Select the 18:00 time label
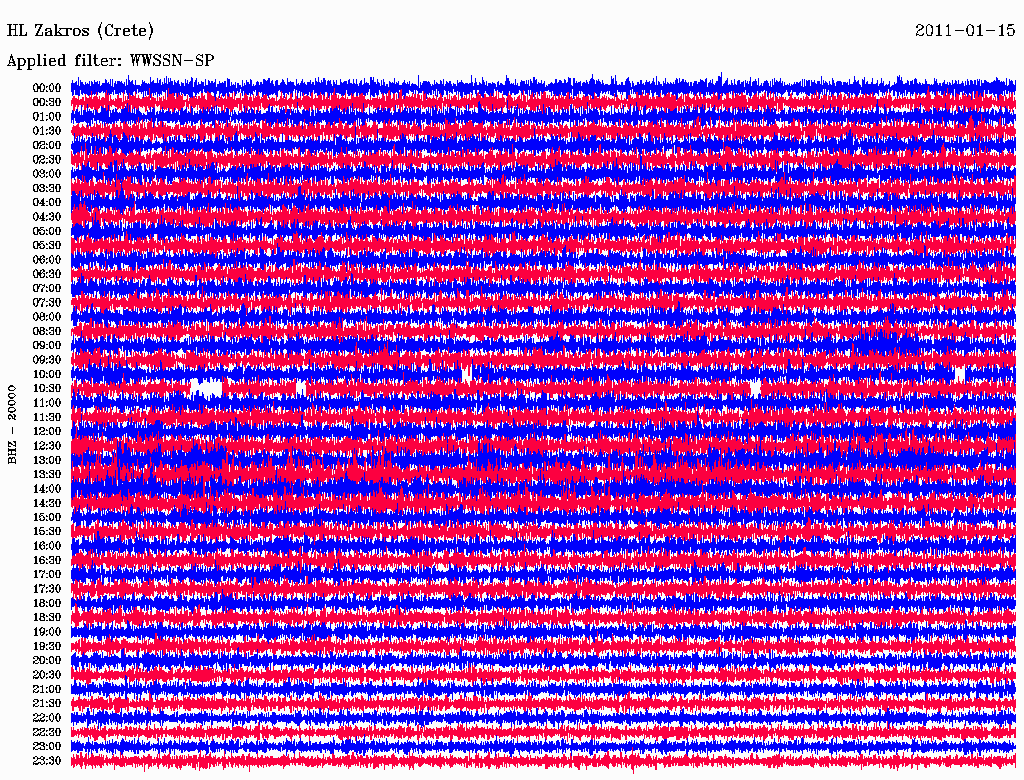This screenshot has width=1024, height=780. [47, 603]
